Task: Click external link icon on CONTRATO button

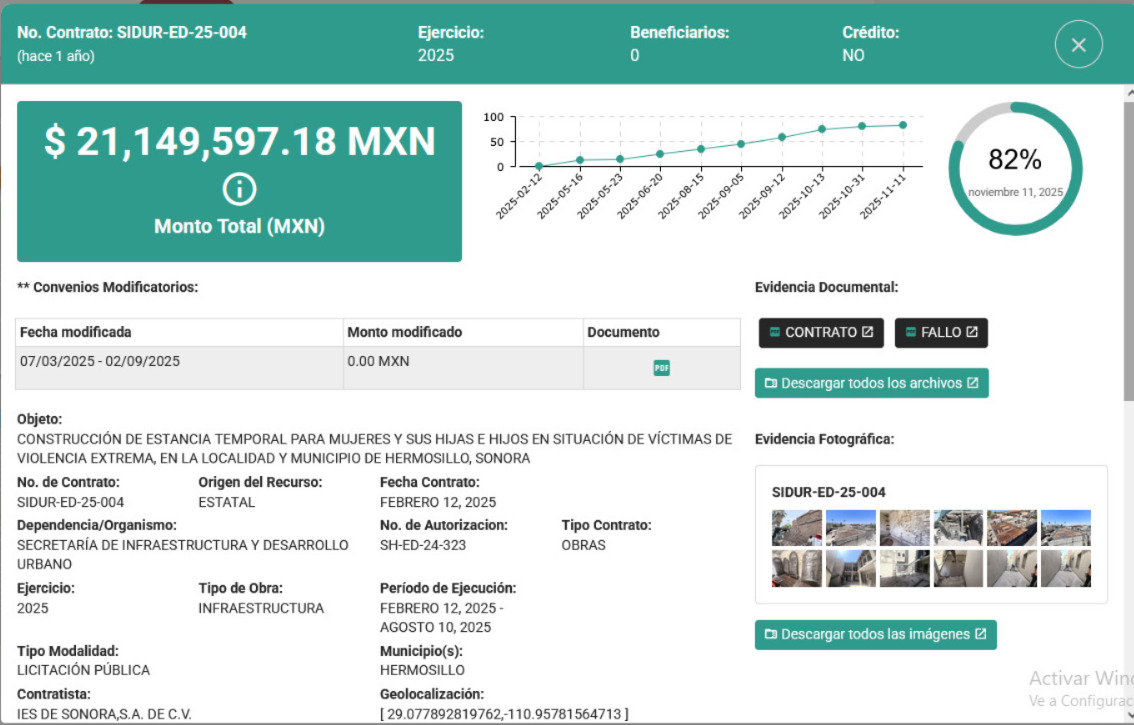Action: pyautogui.click(x=867, y=333)
